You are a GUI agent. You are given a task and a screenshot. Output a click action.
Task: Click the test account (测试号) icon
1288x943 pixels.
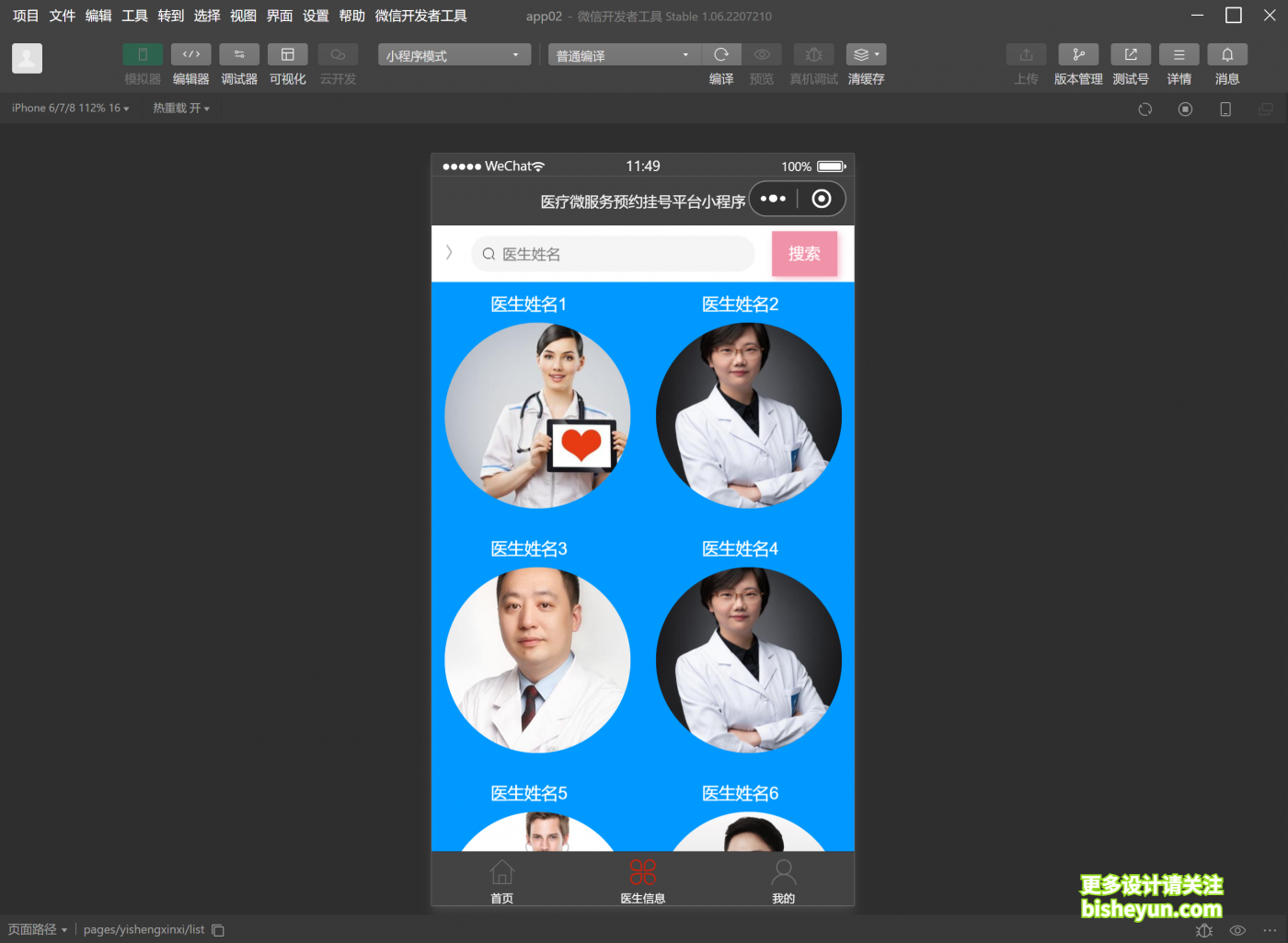(1131, 54)
